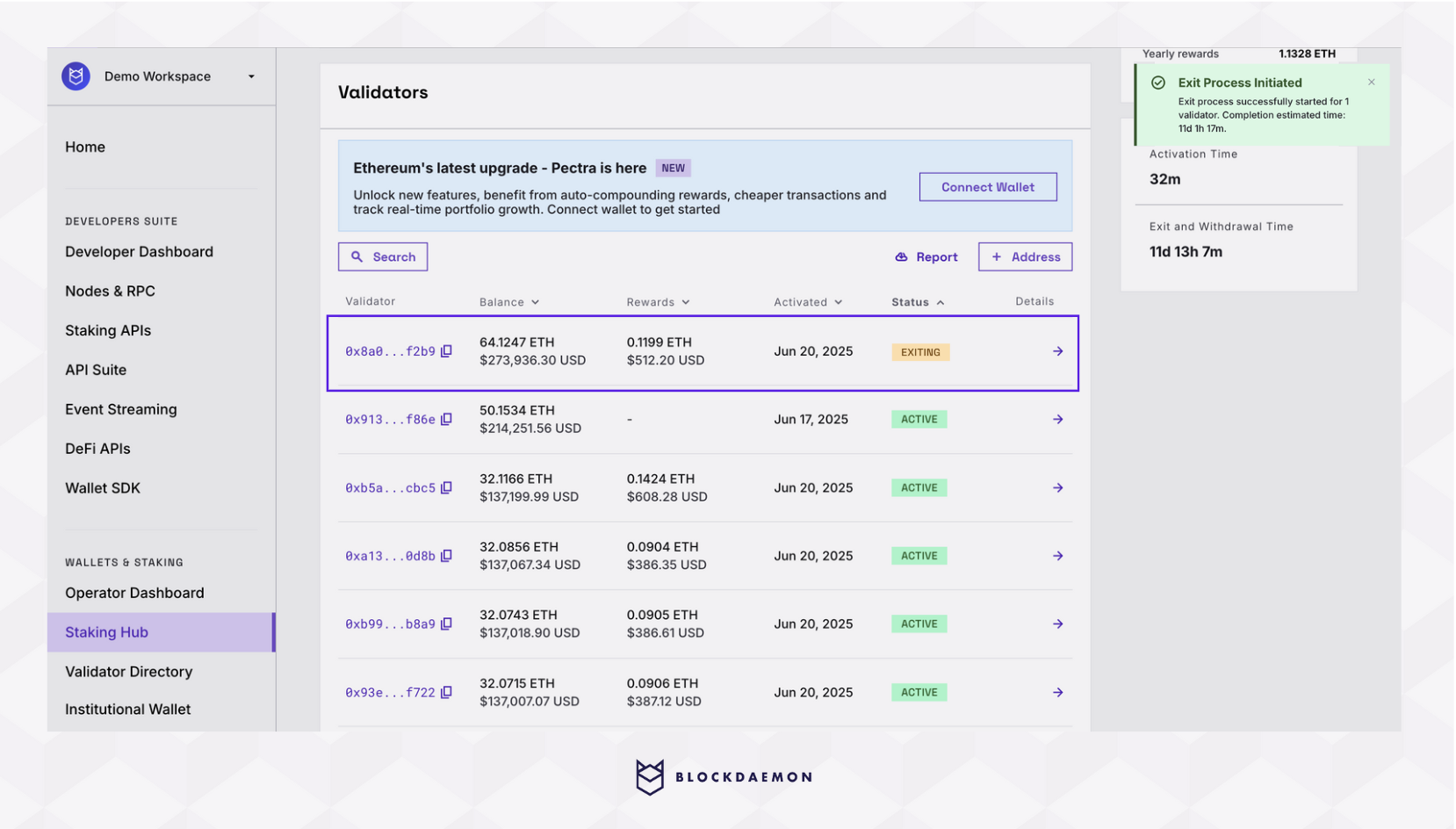1456x829 pixels.
Task: Copy address 0xb99...b8a9 using copy icon
Action: (446, 624)
